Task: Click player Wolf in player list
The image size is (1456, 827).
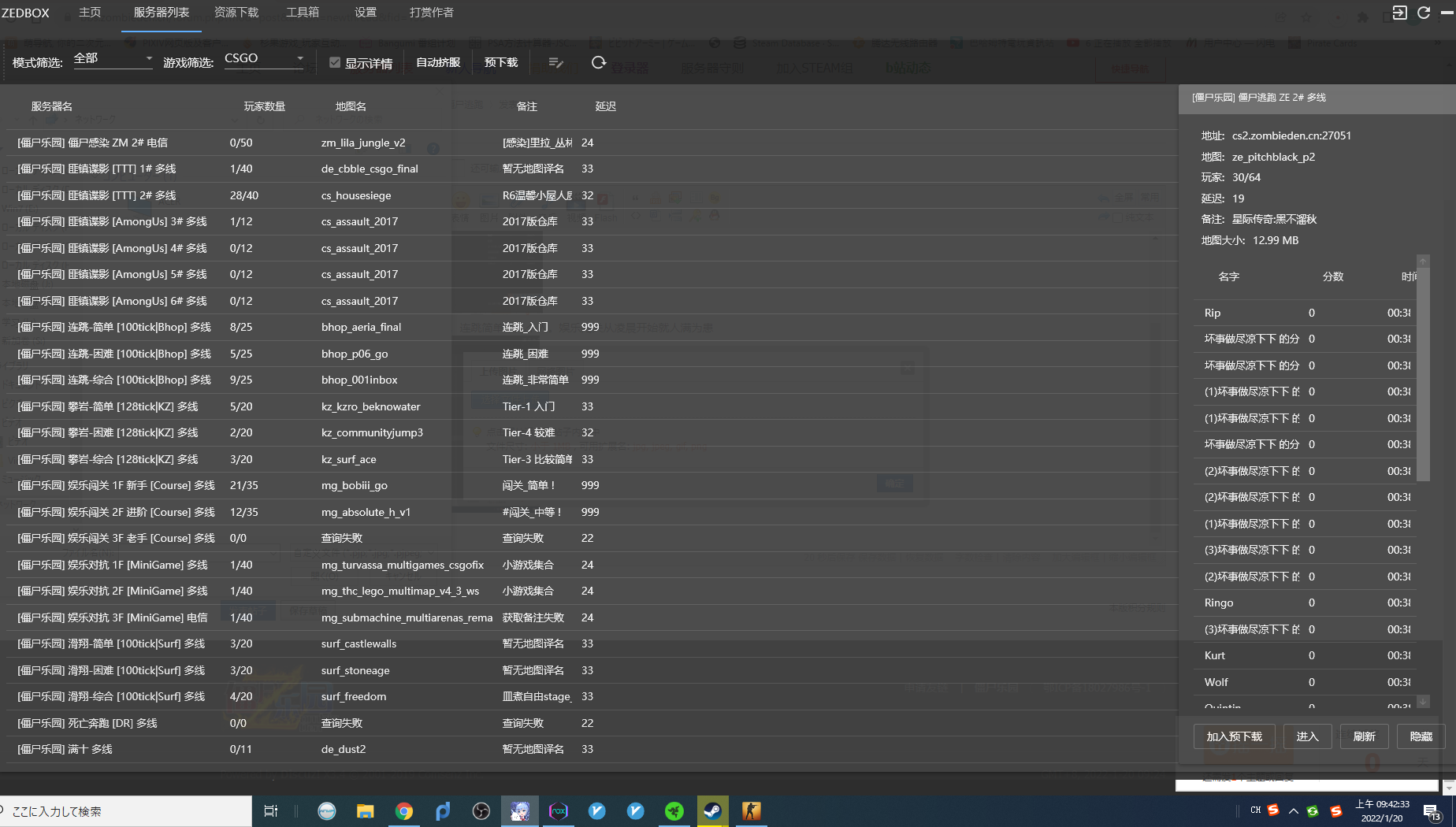Action: [1216, 682]
